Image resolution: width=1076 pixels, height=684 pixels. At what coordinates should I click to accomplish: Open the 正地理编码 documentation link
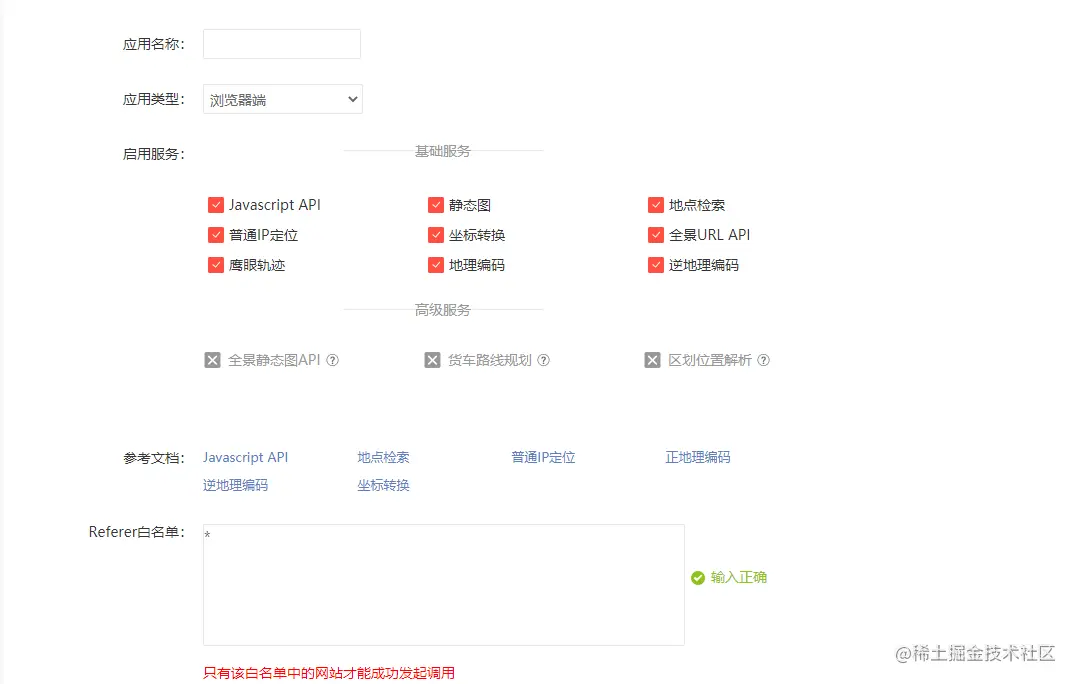(x=697, y=457)
